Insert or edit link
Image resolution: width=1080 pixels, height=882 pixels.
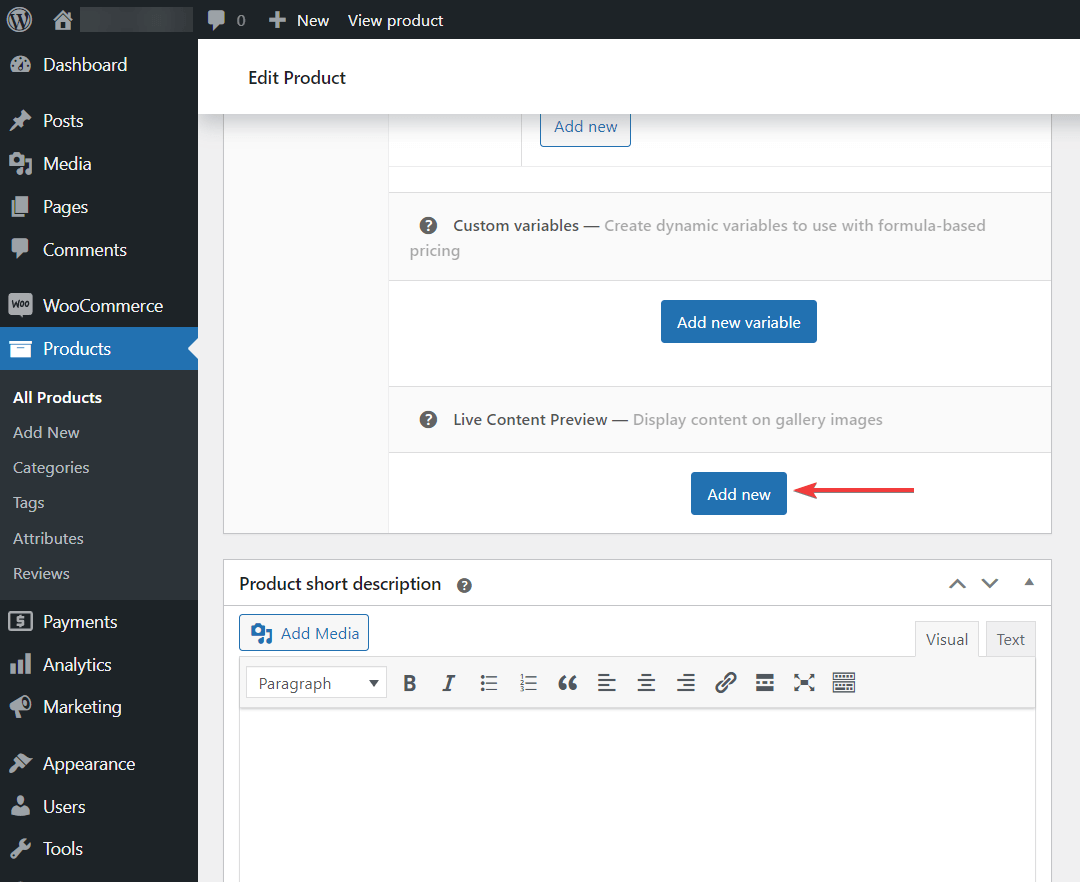(725, 683)
